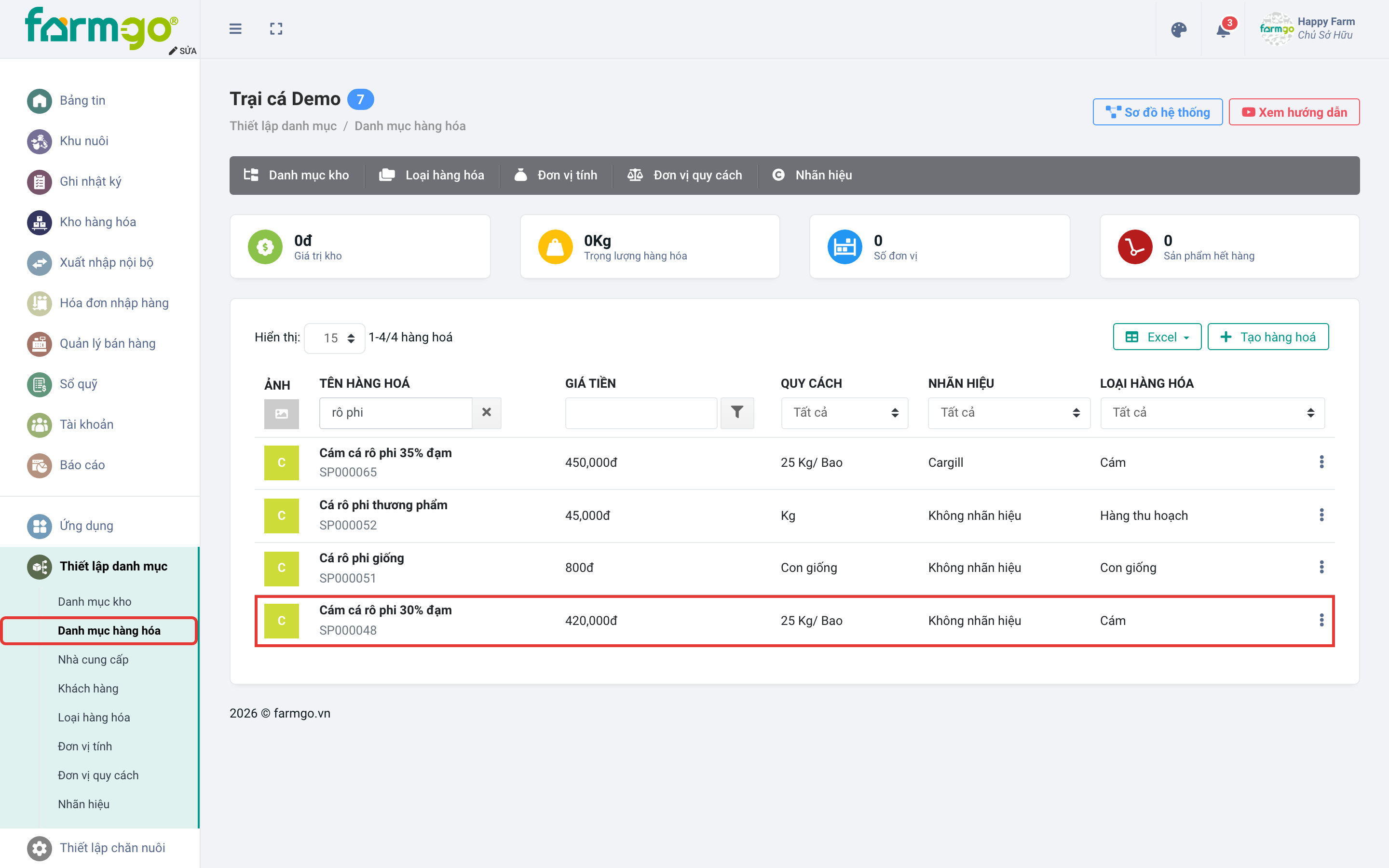Switch to Loại hàng hóa tab

[432, 175]
